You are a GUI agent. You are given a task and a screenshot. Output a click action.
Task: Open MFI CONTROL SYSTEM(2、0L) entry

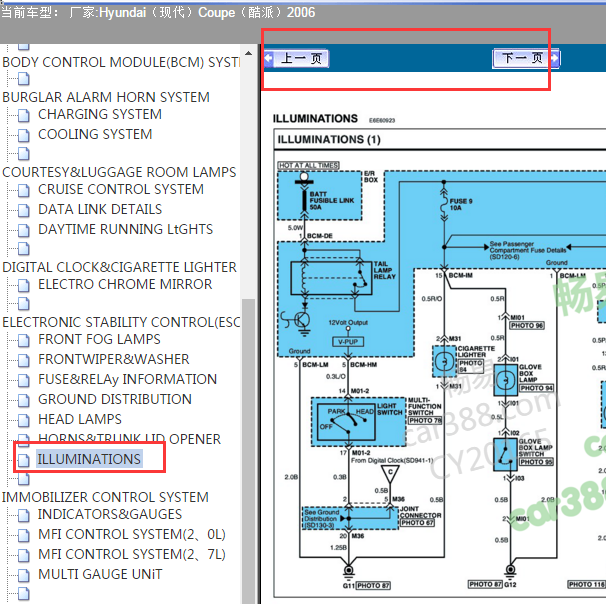coord(132,534)
